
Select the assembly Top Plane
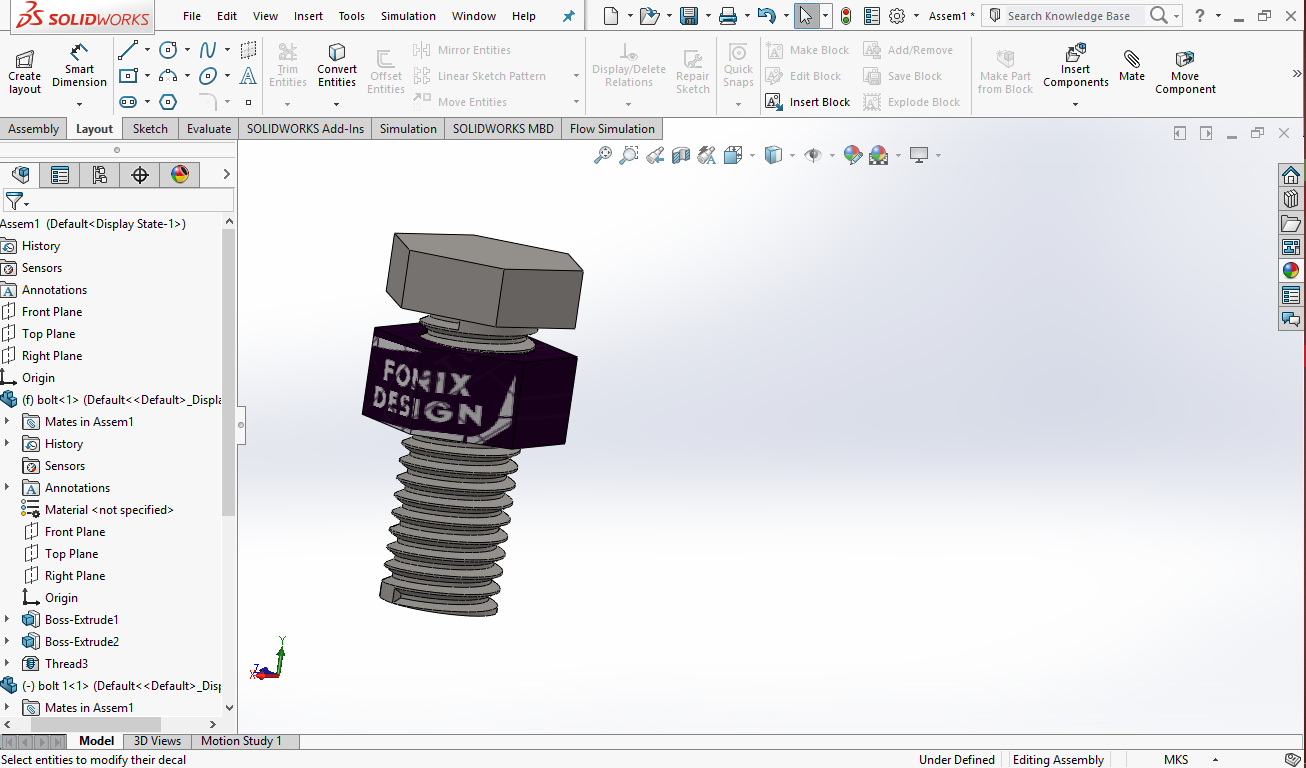point(48,334)
